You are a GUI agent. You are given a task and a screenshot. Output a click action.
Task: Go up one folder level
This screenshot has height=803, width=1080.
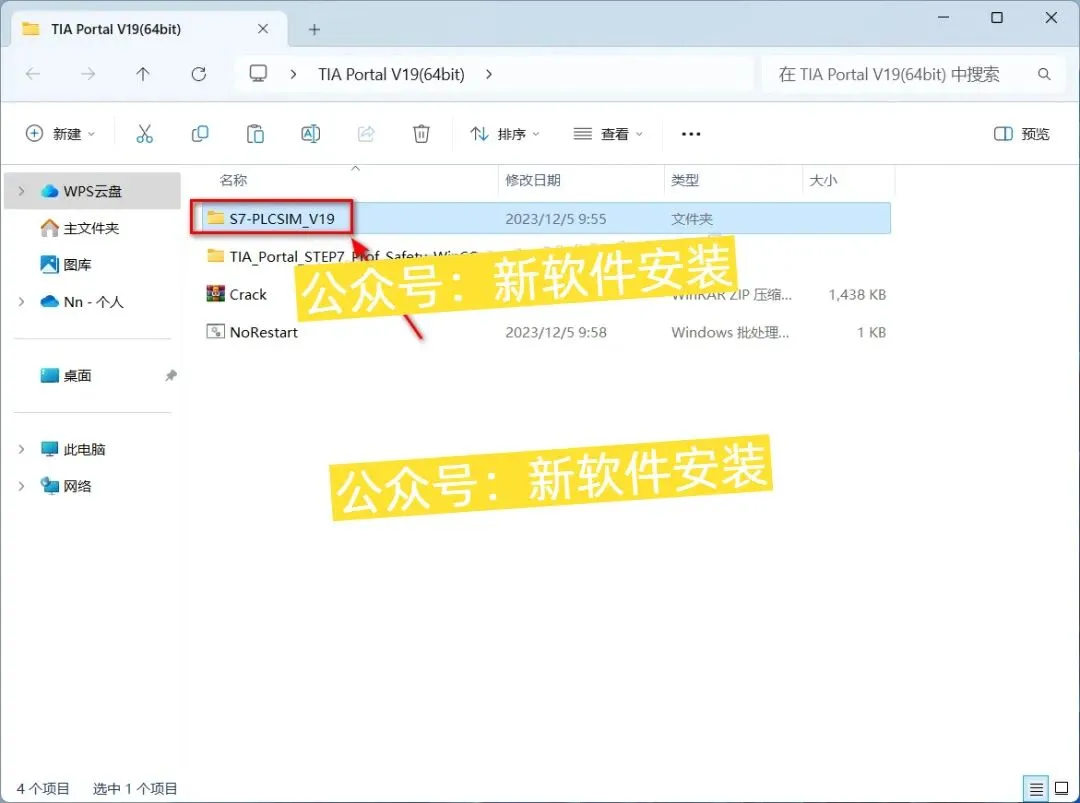click(143, 74)
